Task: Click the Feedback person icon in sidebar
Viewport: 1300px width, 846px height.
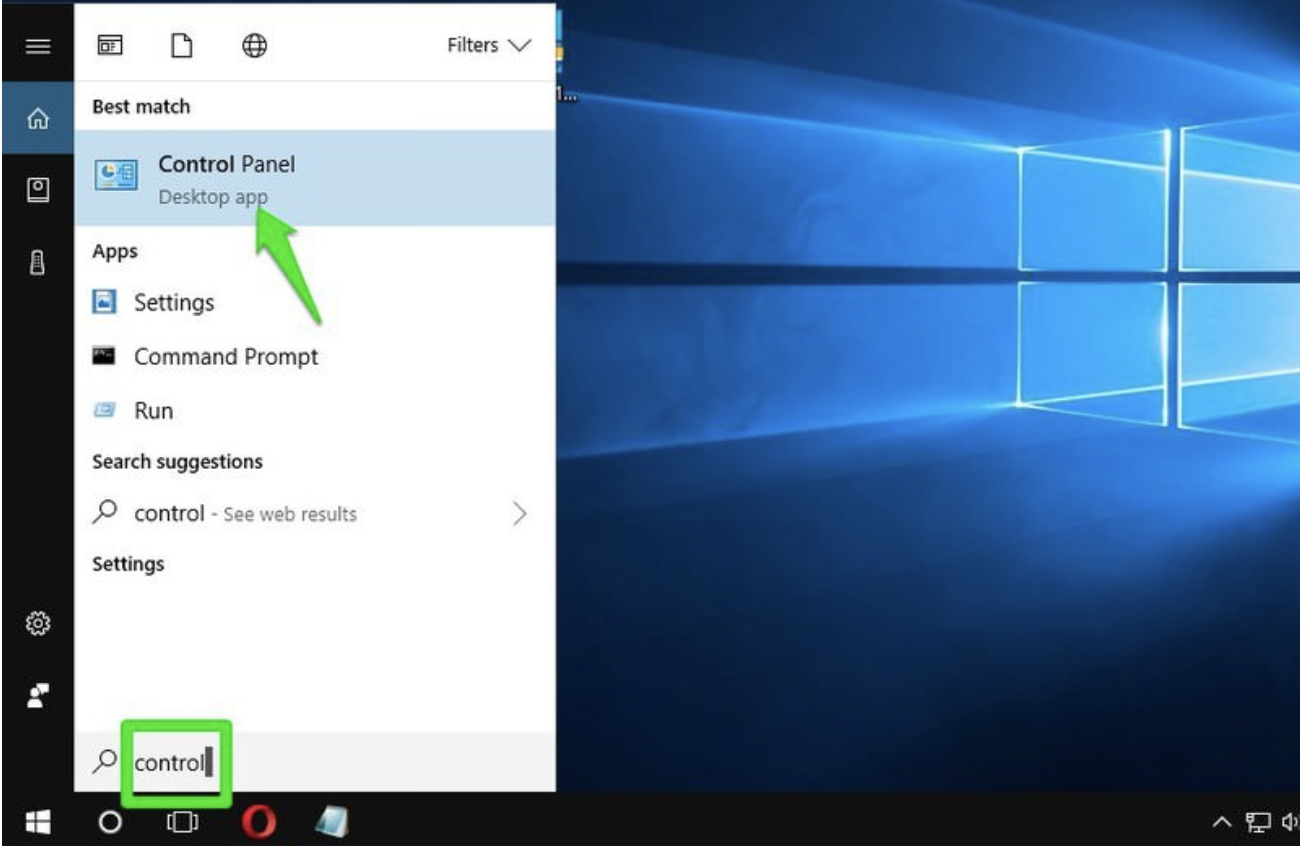Action: pos(38,695)
